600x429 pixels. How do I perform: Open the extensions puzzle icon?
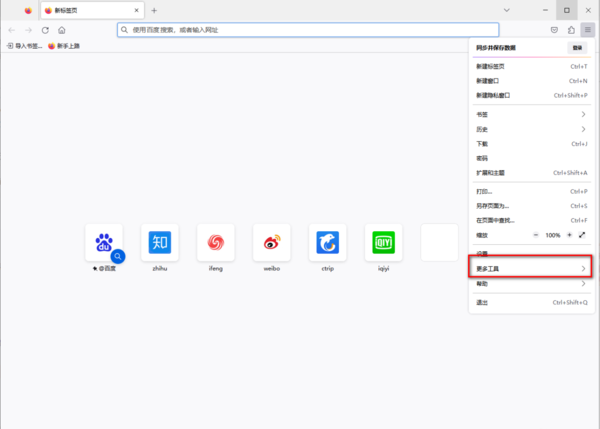pos(571,30)
